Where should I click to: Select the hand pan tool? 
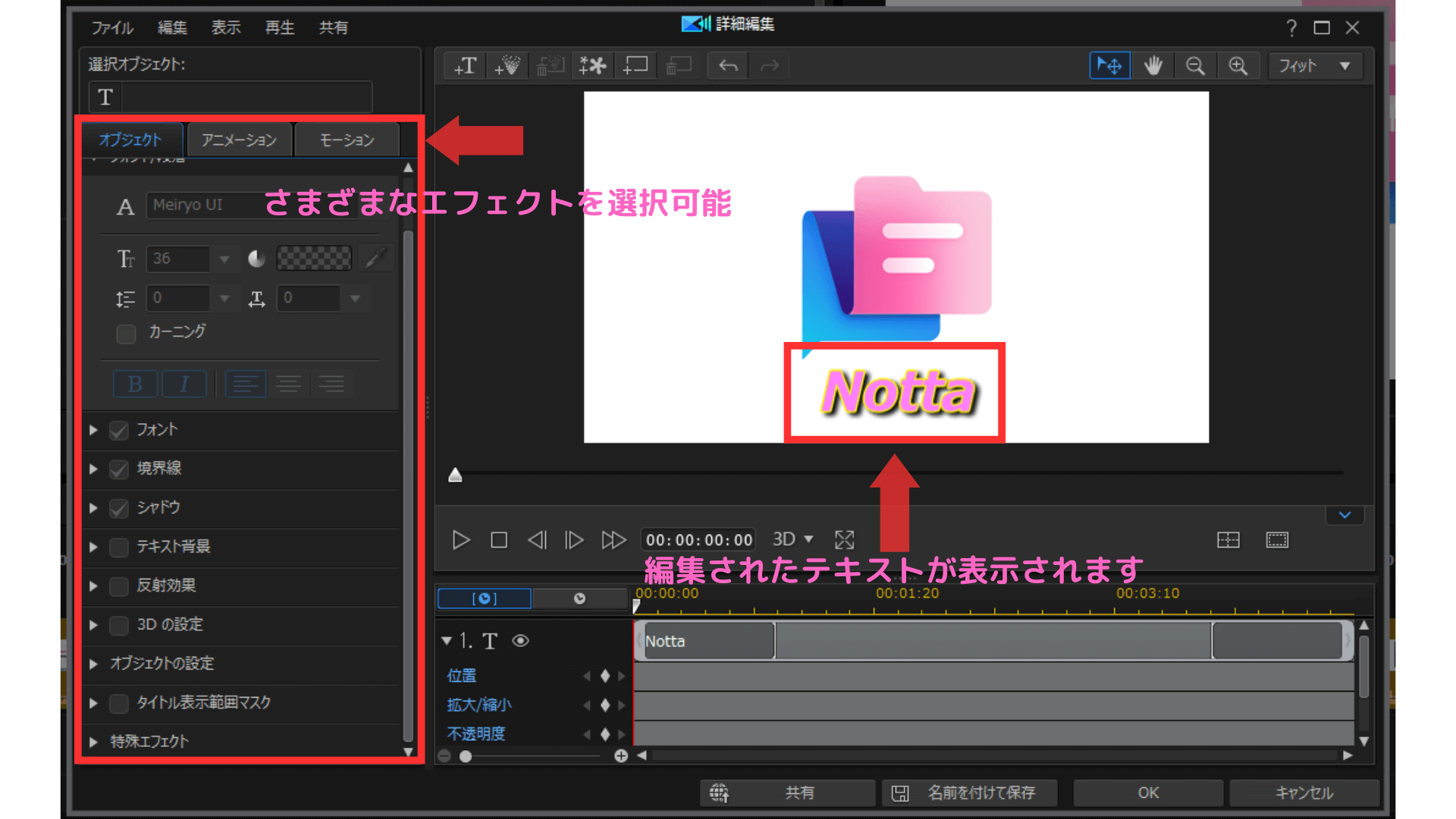click(x=1153, y=66)
